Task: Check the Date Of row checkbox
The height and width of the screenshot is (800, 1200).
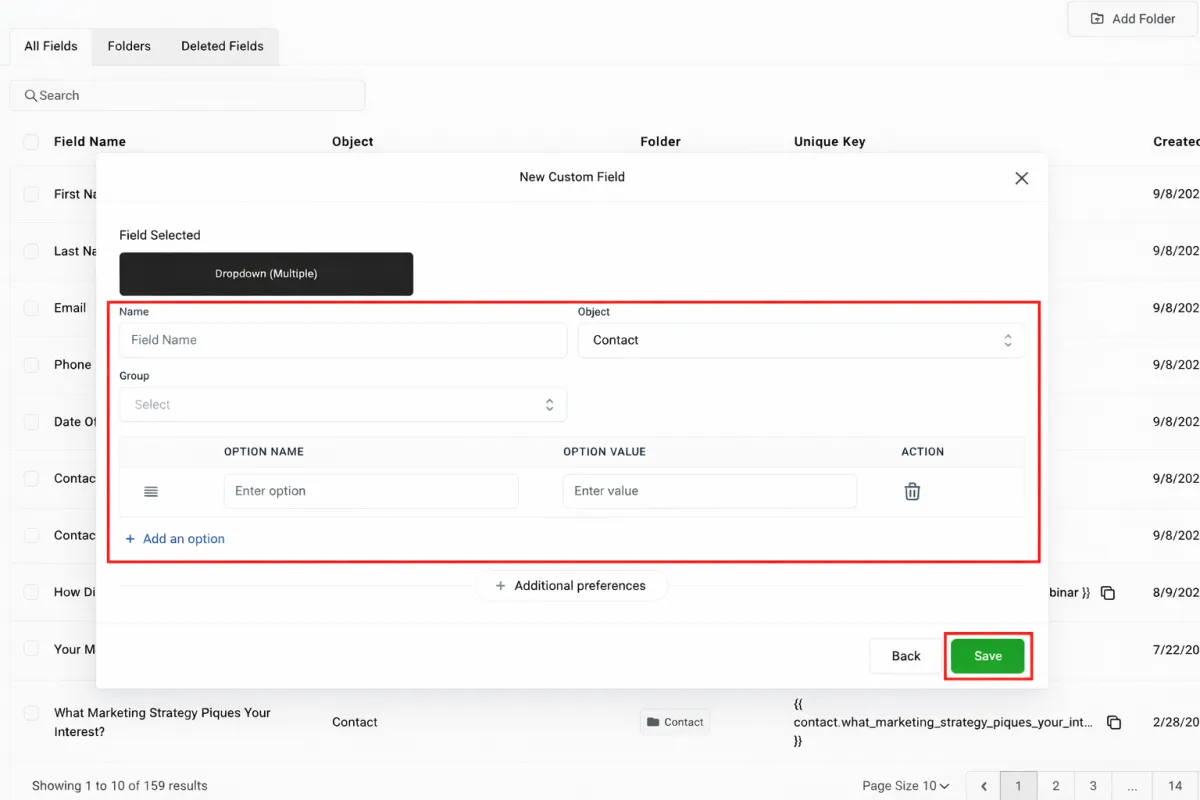Action: pos(31,422)
